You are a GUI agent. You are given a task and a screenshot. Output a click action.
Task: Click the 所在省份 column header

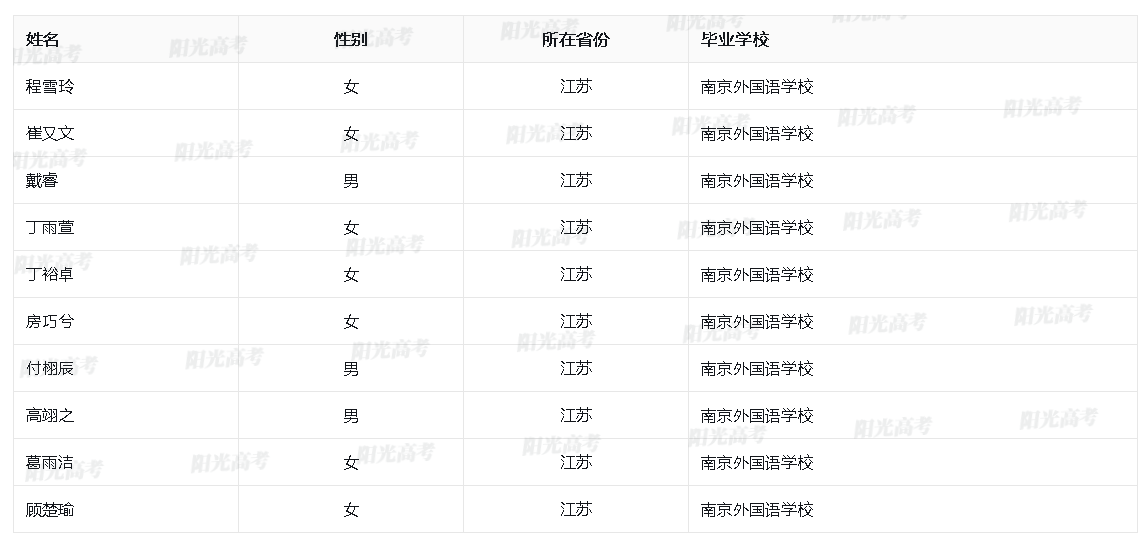[575, 40]
